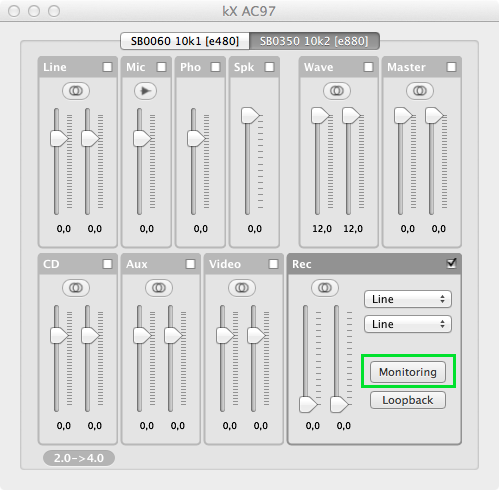Click the left Master volume slider handle

403,115
